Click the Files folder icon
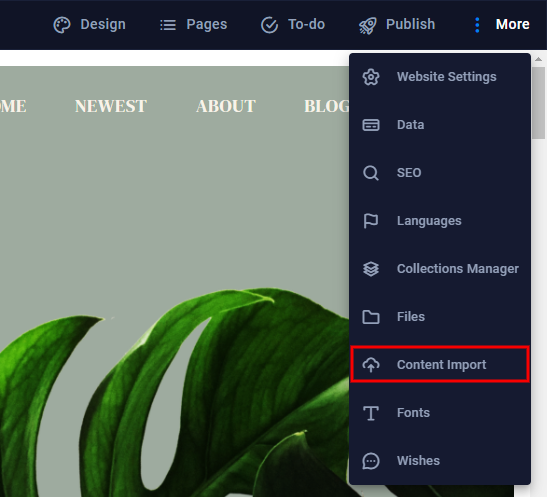 [x=371, y=317]
